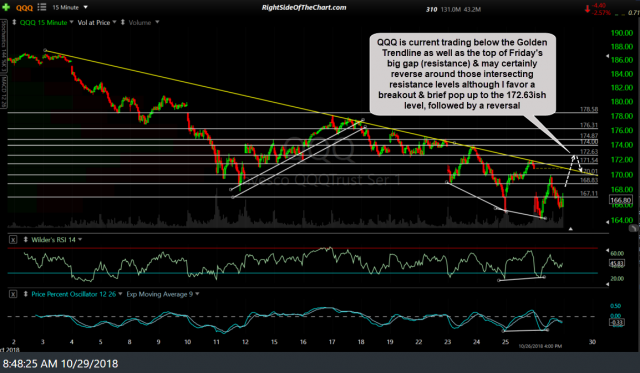Screen dimensions: 640x373
Task: Open the Price Percent Oscillator 12 26 dropdown
Action: 120,293
